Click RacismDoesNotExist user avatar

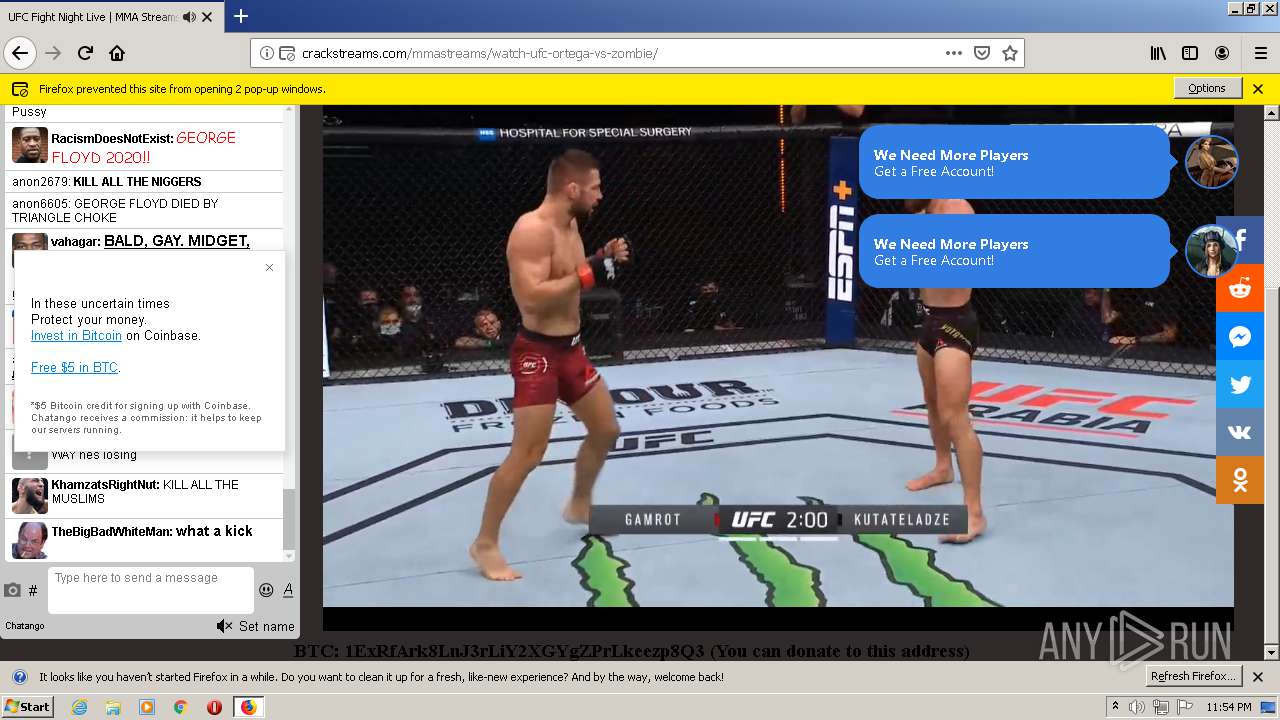pos(29,145)
